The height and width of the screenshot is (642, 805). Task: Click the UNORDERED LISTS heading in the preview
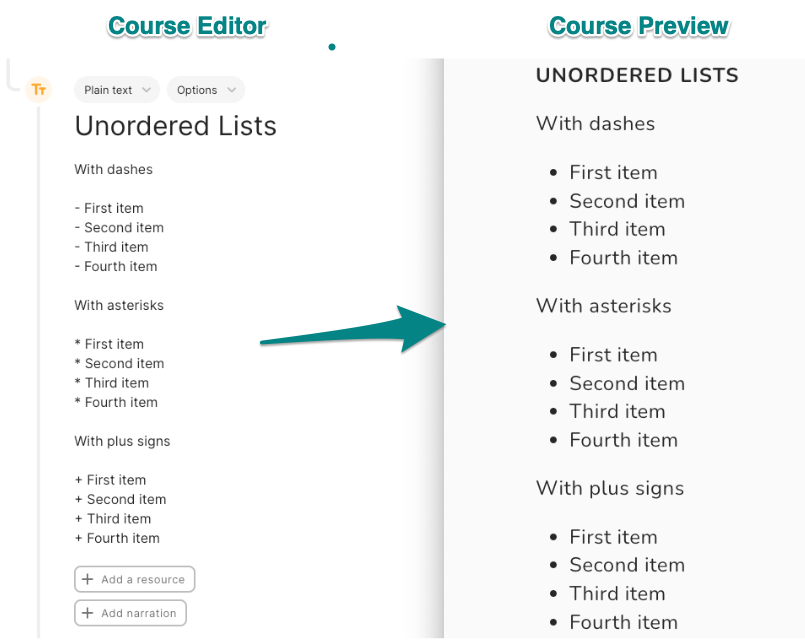(x=637, y=76)
